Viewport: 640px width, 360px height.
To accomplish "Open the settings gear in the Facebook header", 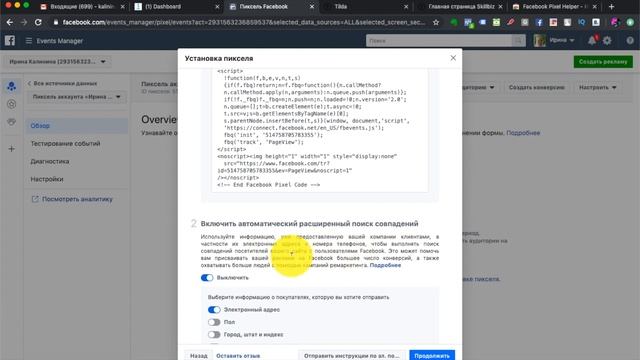I will 607,40.
